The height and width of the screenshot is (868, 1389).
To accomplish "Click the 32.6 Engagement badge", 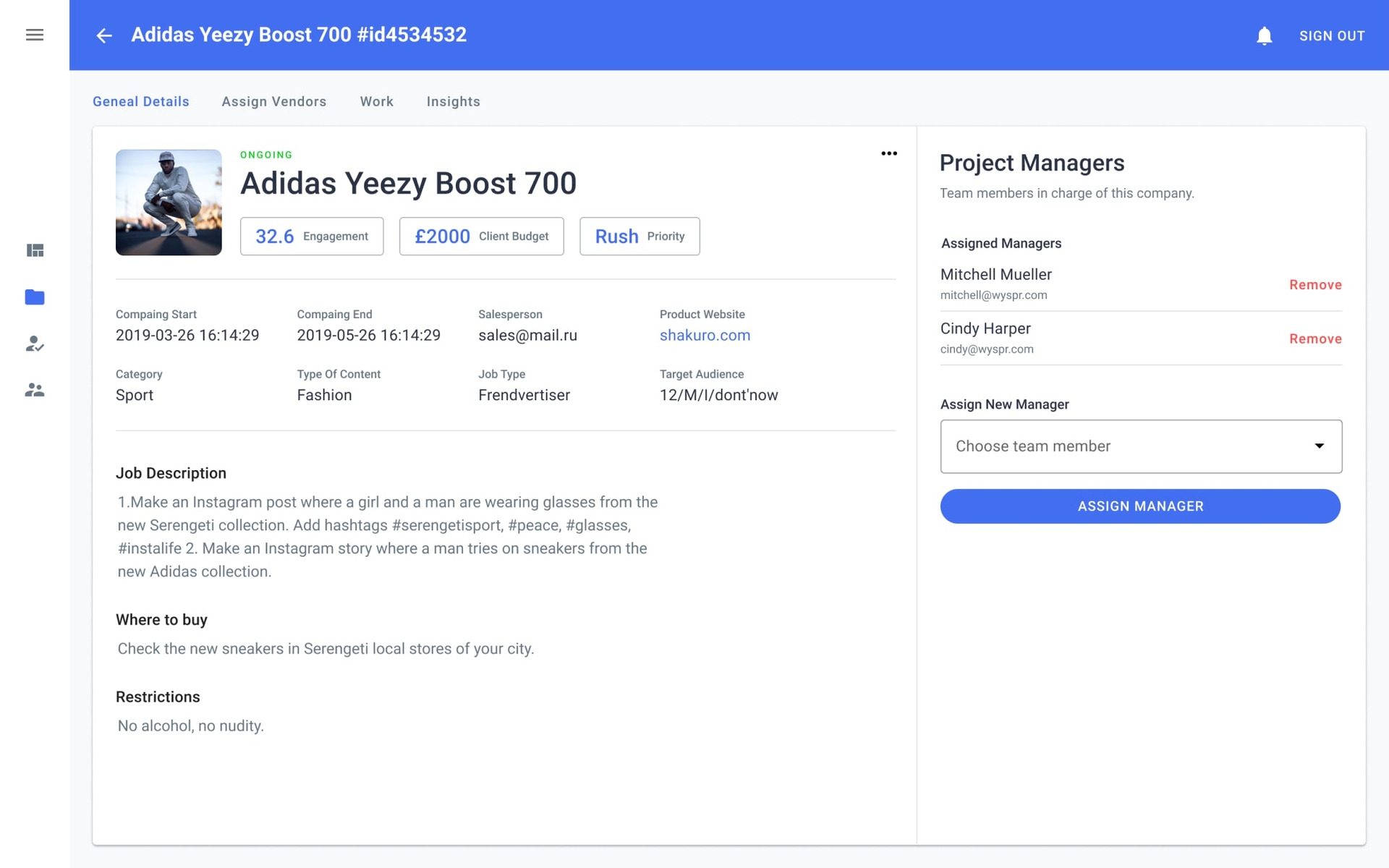I will [312, 236].
